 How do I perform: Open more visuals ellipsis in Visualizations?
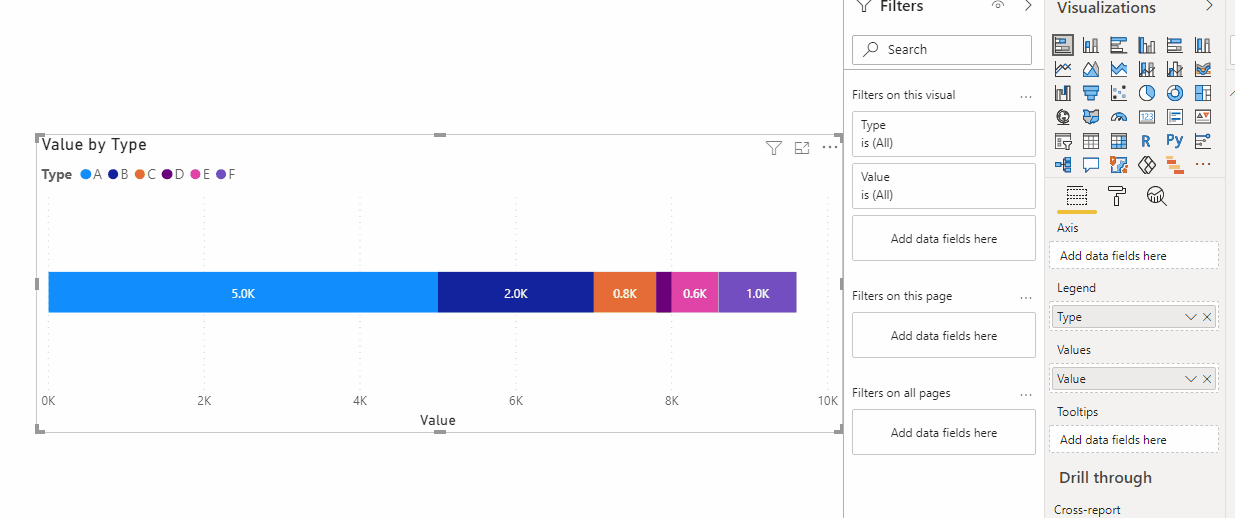click(x=1203, y=165)
